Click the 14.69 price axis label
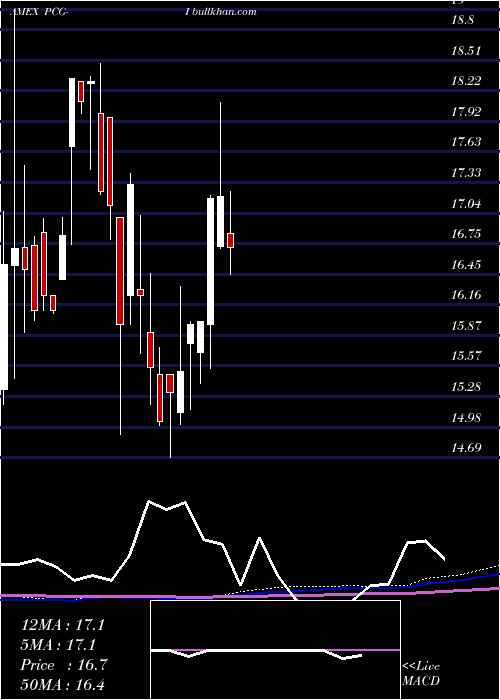 click(x=466, y=447)
